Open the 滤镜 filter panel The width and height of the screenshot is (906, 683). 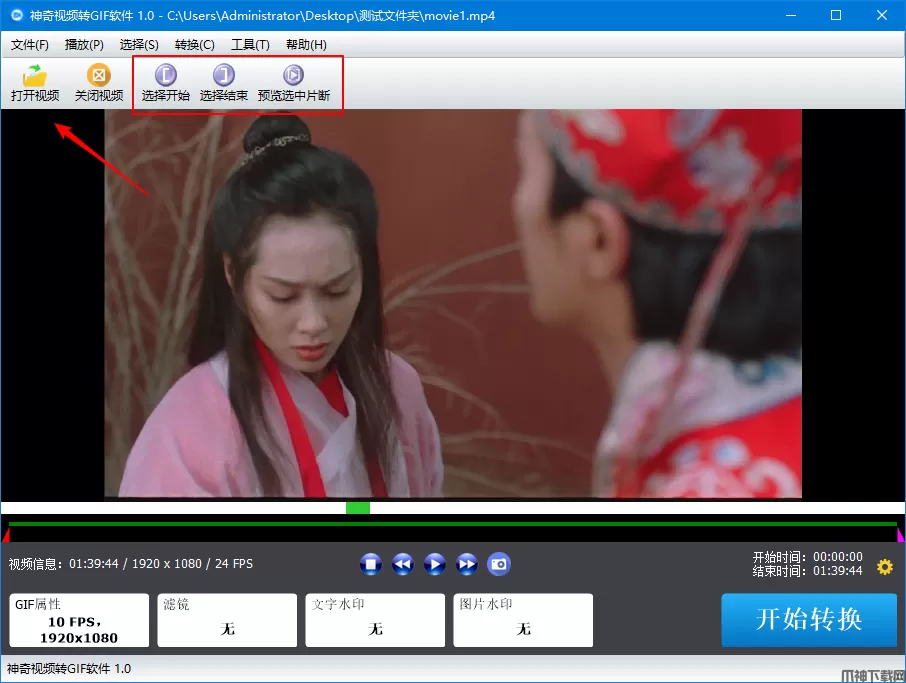(227, 620)
